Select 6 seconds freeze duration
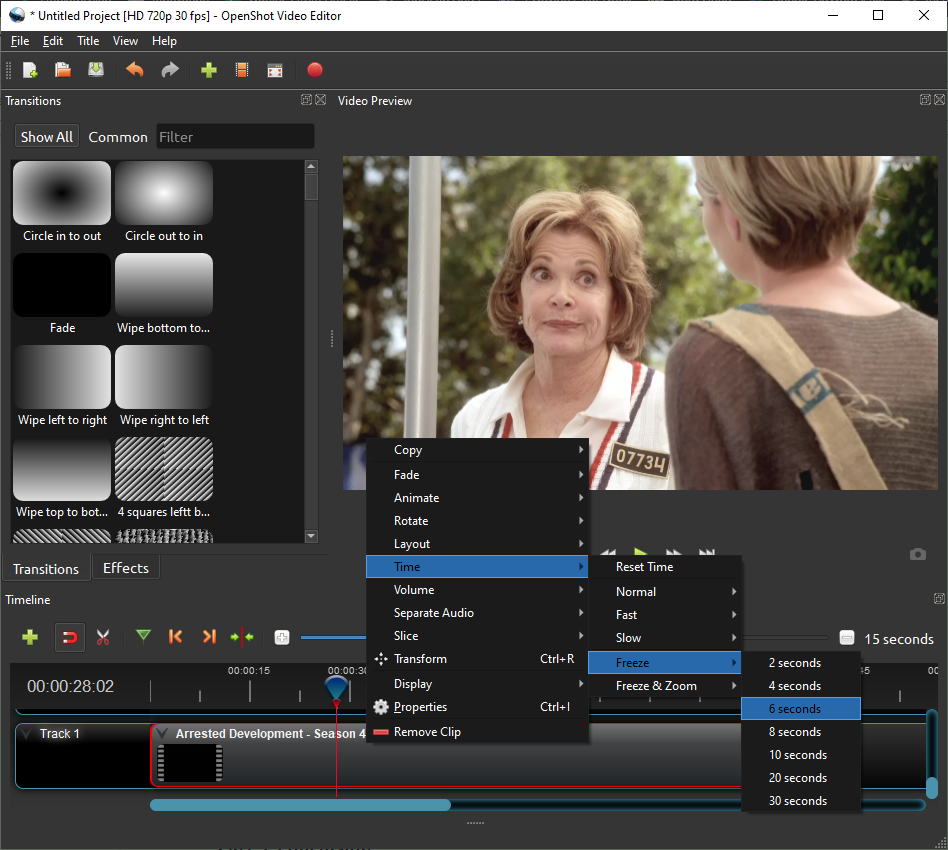The image size is (948, 850). (800, 709)
